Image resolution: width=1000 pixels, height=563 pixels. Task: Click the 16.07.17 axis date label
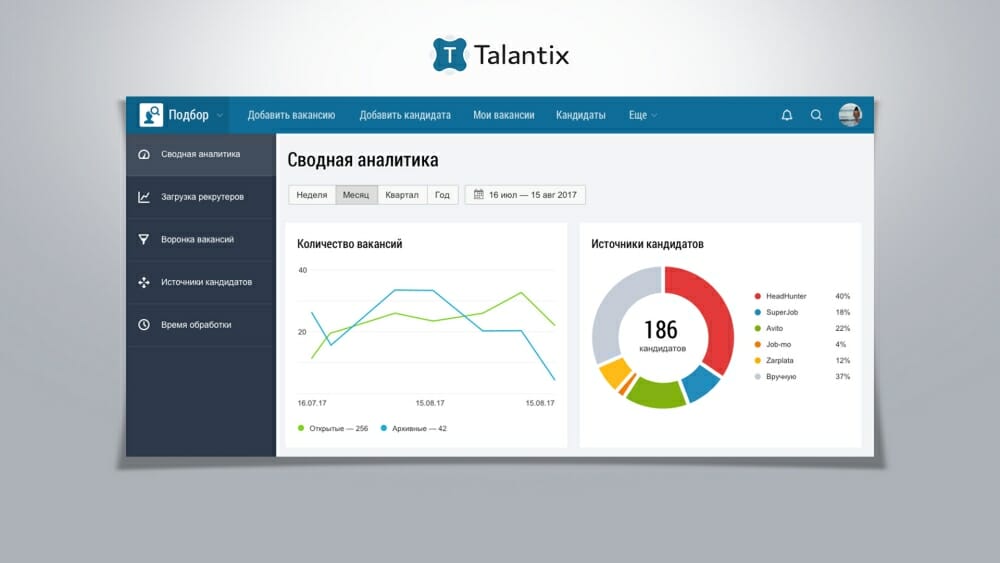click(312, 403)
